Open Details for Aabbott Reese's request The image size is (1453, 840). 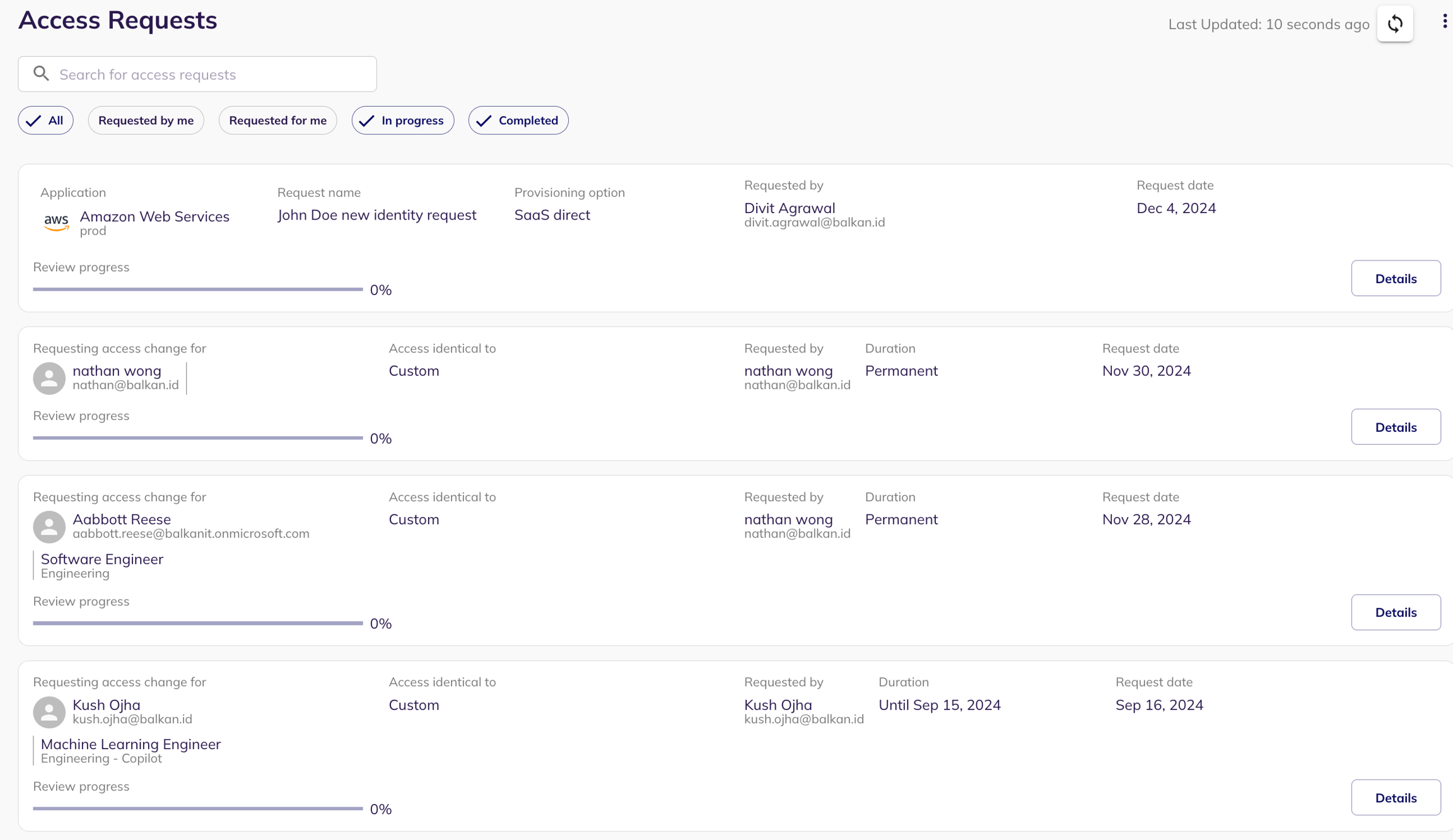click(1395, 612)
